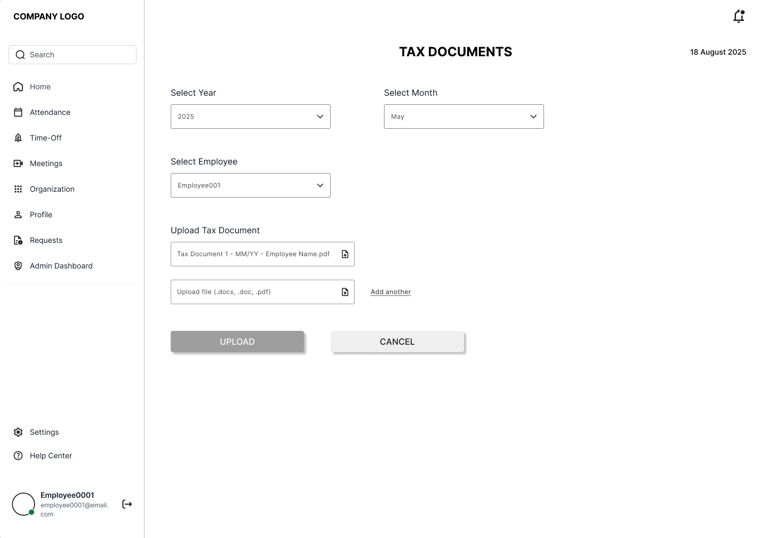The image size is (768, 538).
Task: Click the file icon in Tax Document 1 field
Action: point(345,254)
